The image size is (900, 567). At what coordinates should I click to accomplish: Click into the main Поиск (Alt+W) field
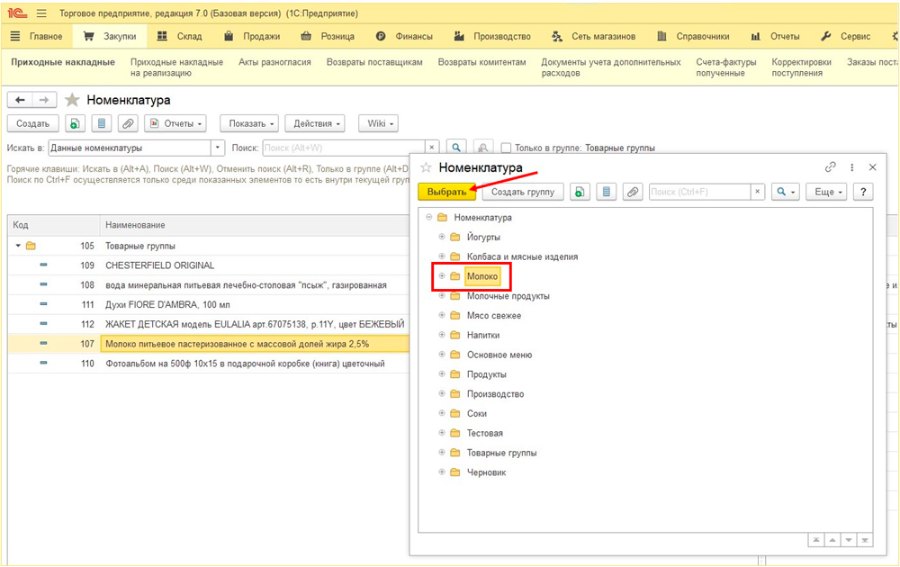tap(344, 147)
